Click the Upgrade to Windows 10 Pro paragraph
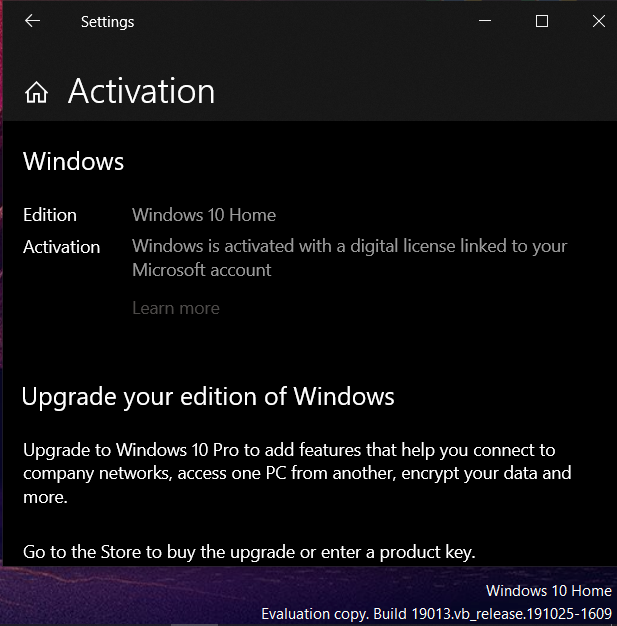The width and height of the screenshot is (617, 626). (x=297, y=472)
